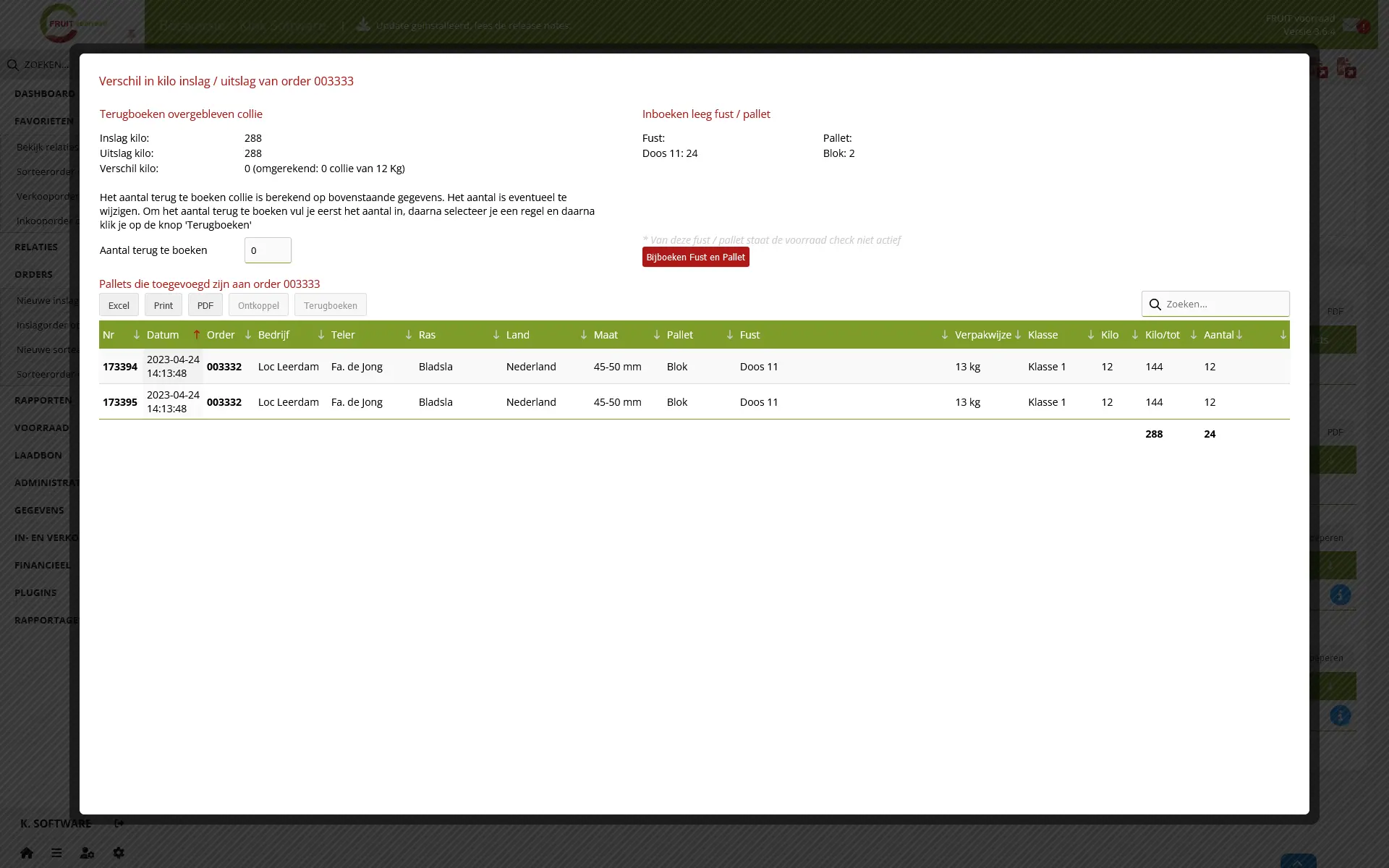Focus the Zoeken table search field
The image size is (1389, 868).
click(1215, 304)
